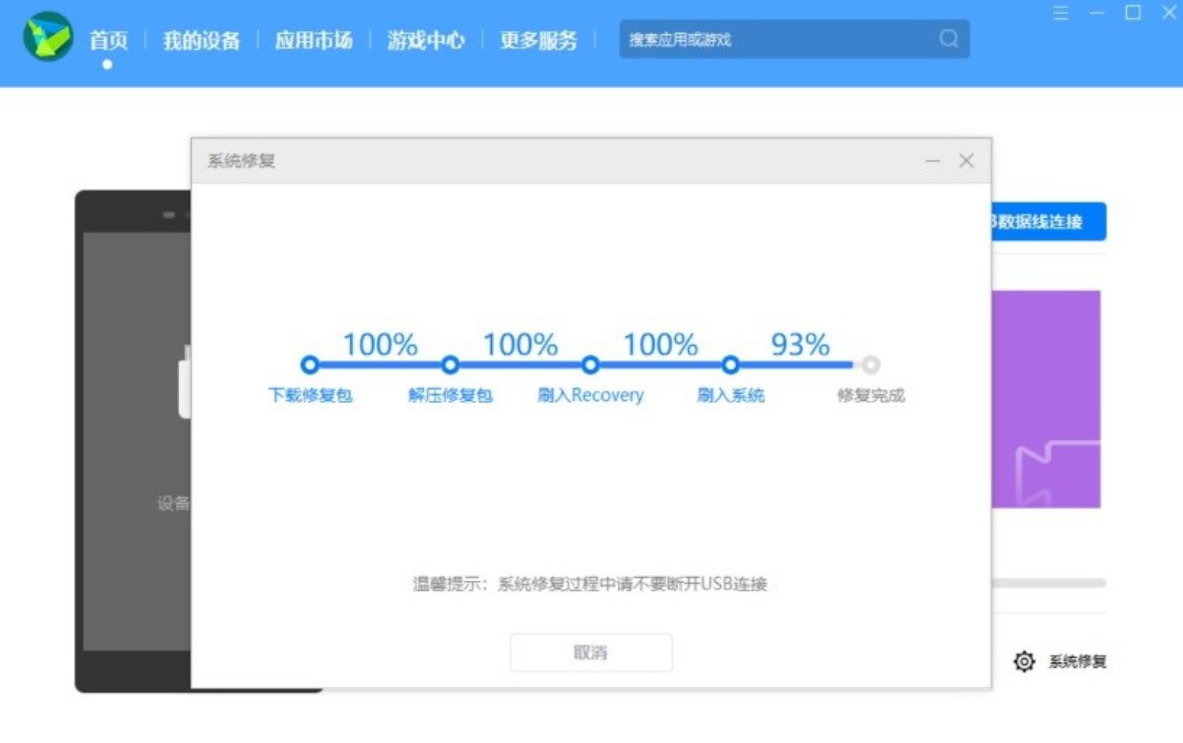Click the purple promo banner thumbnail
1183x743 pixels.
(1046, 399)
